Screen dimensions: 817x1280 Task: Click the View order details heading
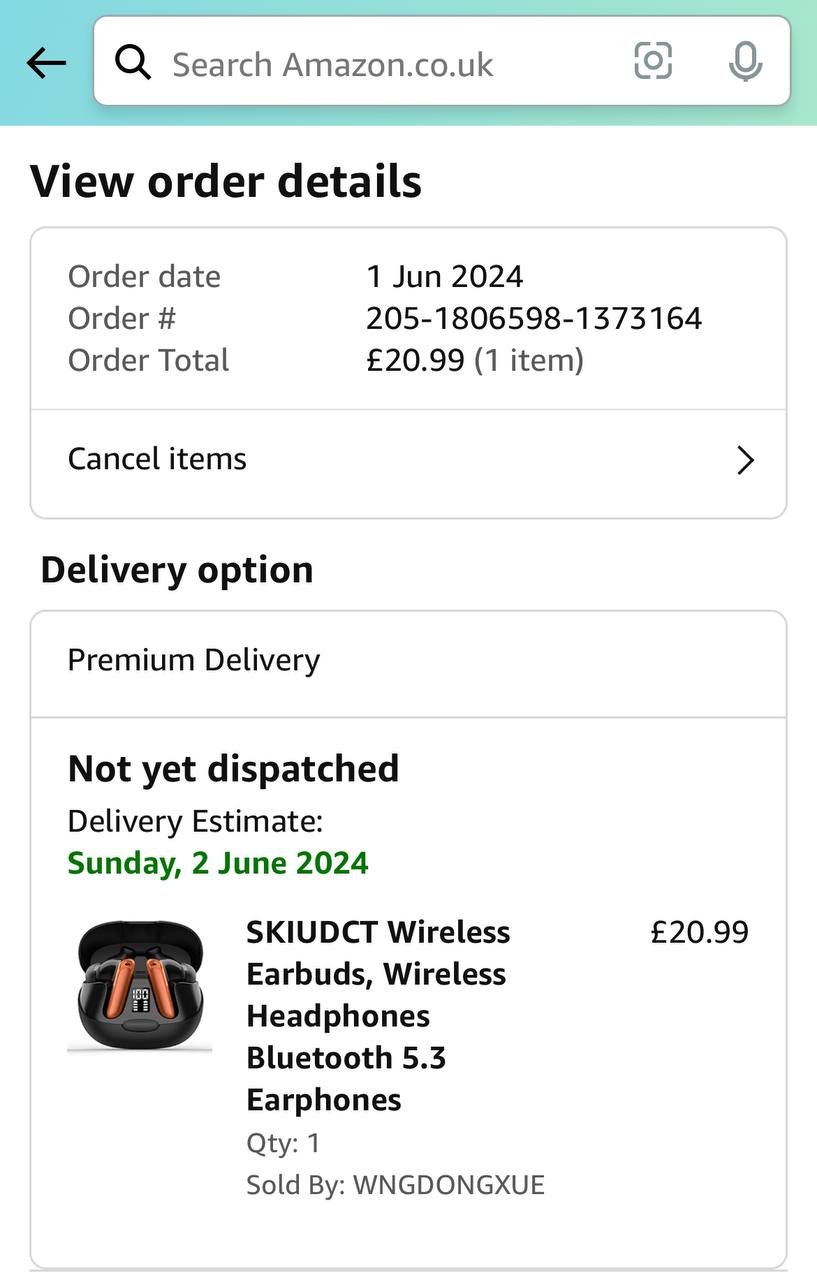pos(226,182)
